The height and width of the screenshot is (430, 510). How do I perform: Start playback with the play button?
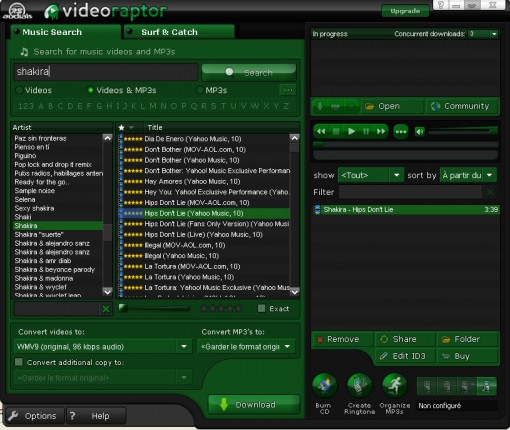click(351, 131)
